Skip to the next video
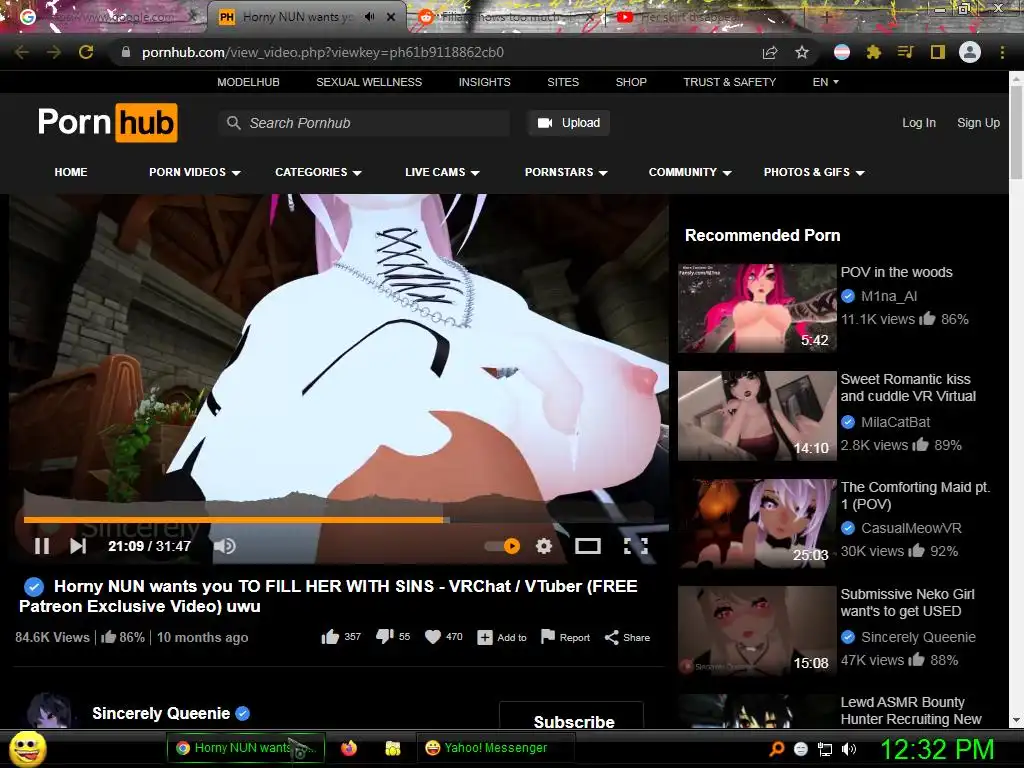Viewport: 1024px width, 768px height. [x=78, y=546]
